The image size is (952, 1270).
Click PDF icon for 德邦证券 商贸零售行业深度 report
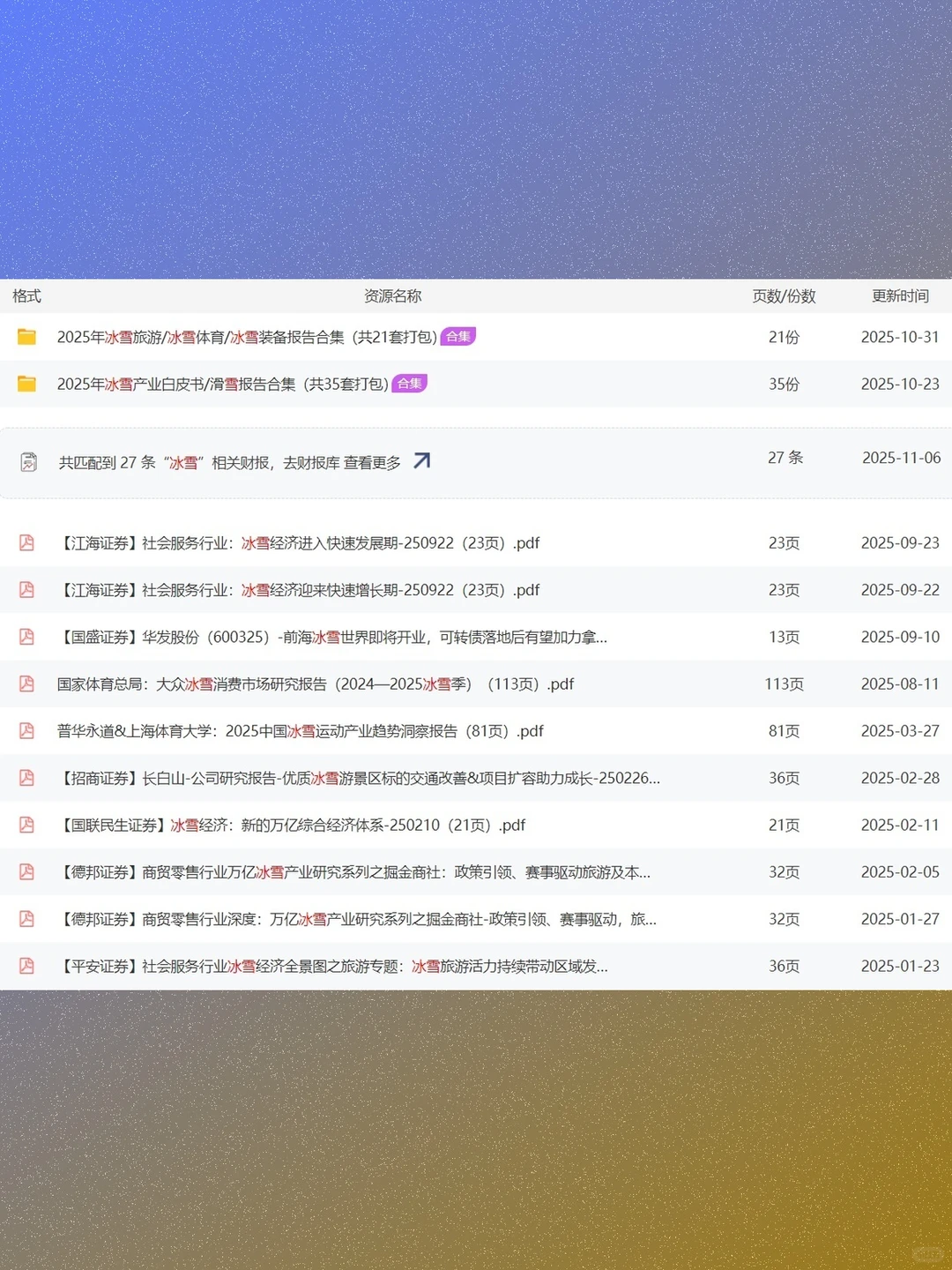(27, 919)
